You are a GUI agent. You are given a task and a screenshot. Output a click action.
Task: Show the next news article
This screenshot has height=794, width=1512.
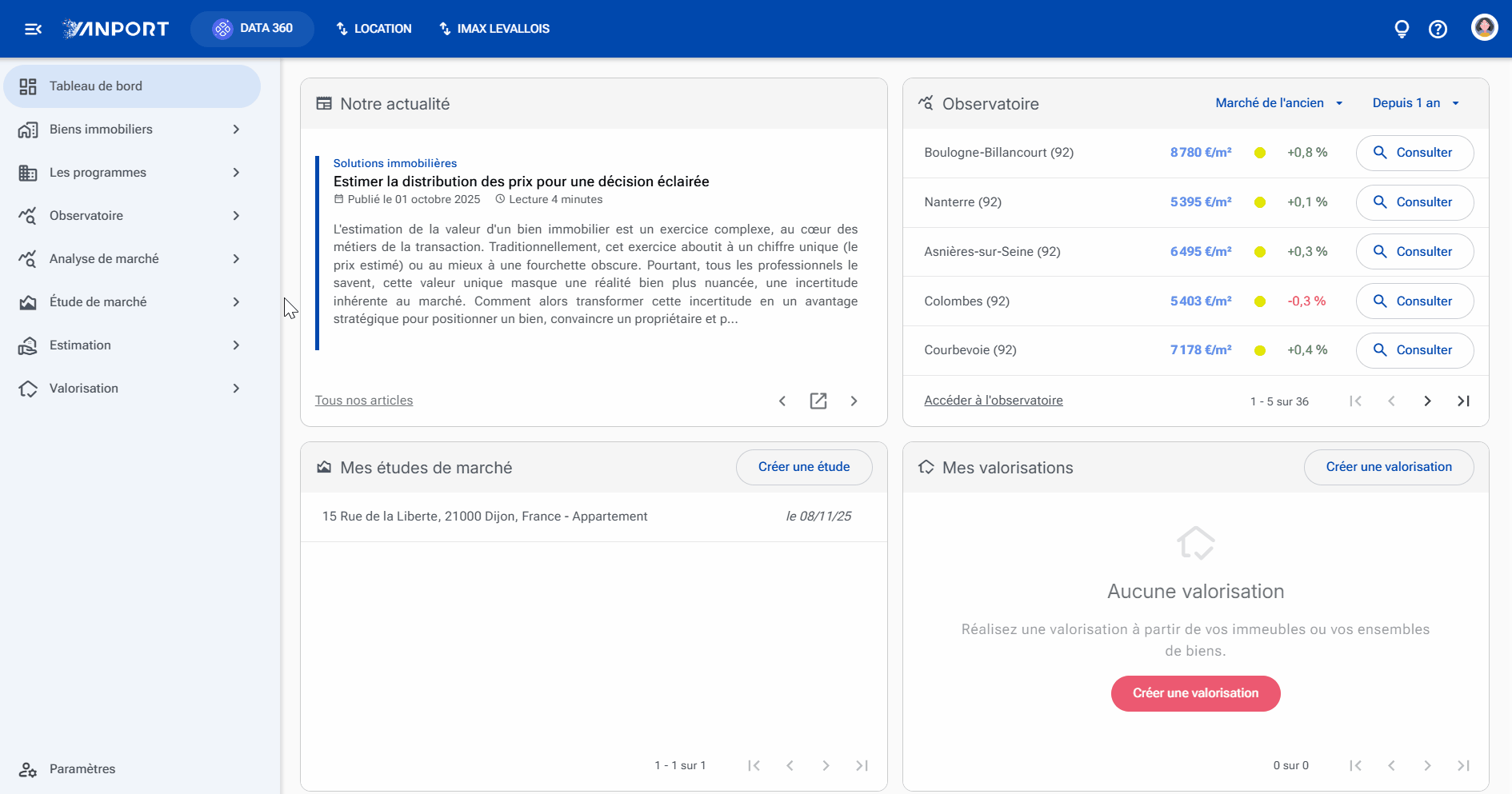[x=854, y=401]
